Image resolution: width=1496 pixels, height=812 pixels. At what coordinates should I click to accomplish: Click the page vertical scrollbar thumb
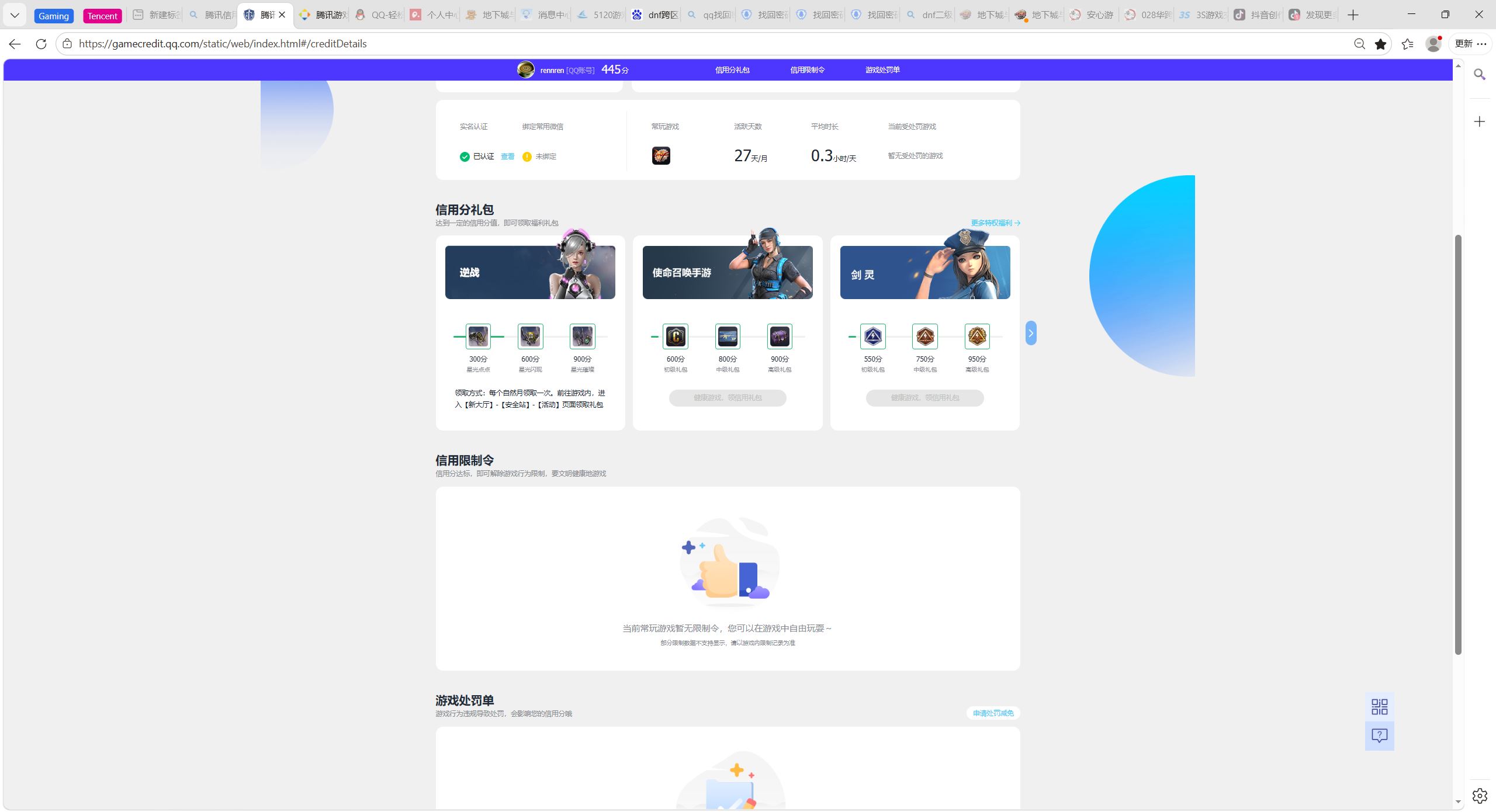pos(1458,444)
